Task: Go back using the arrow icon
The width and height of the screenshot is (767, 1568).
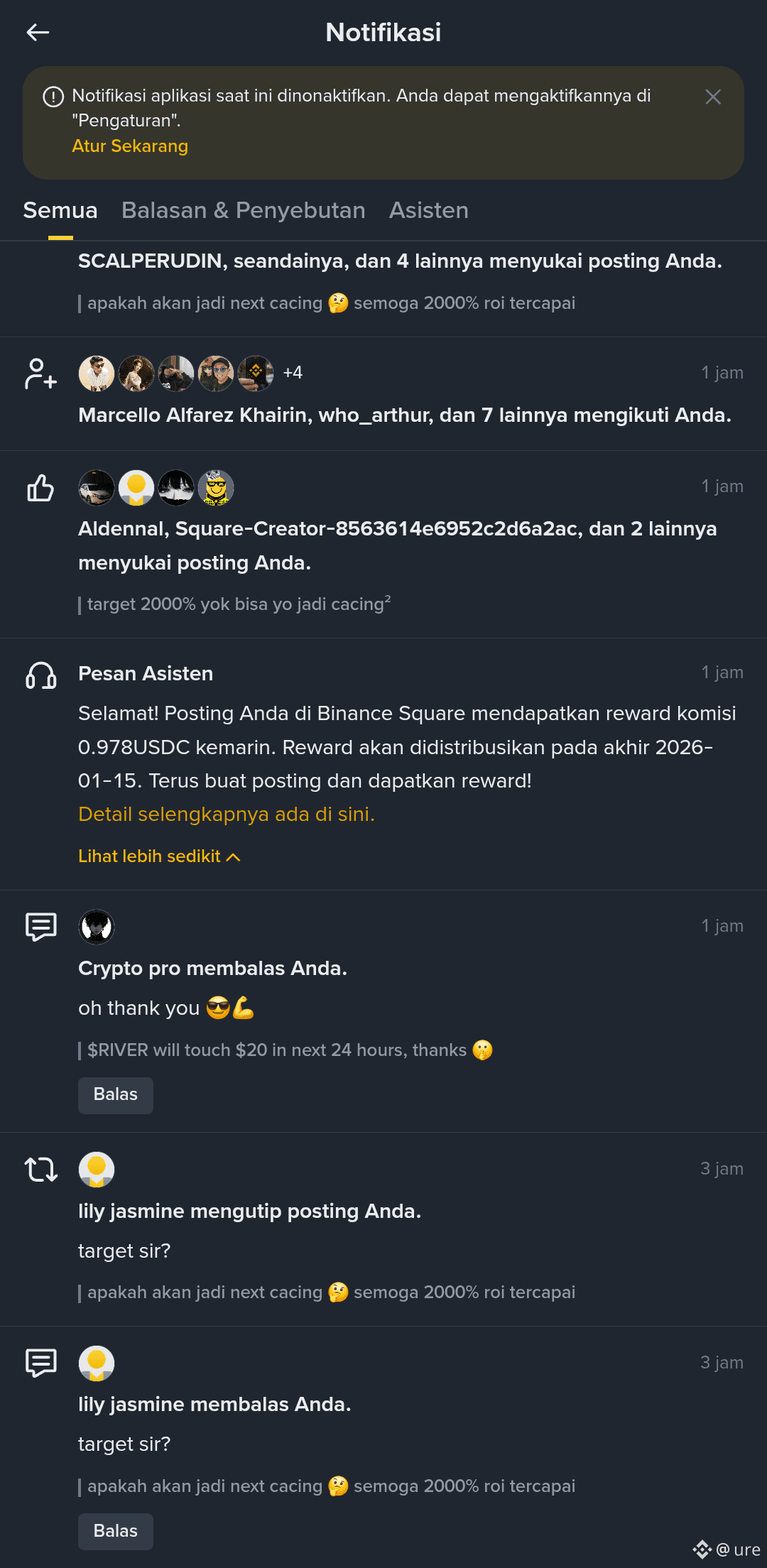Action: 38,32
